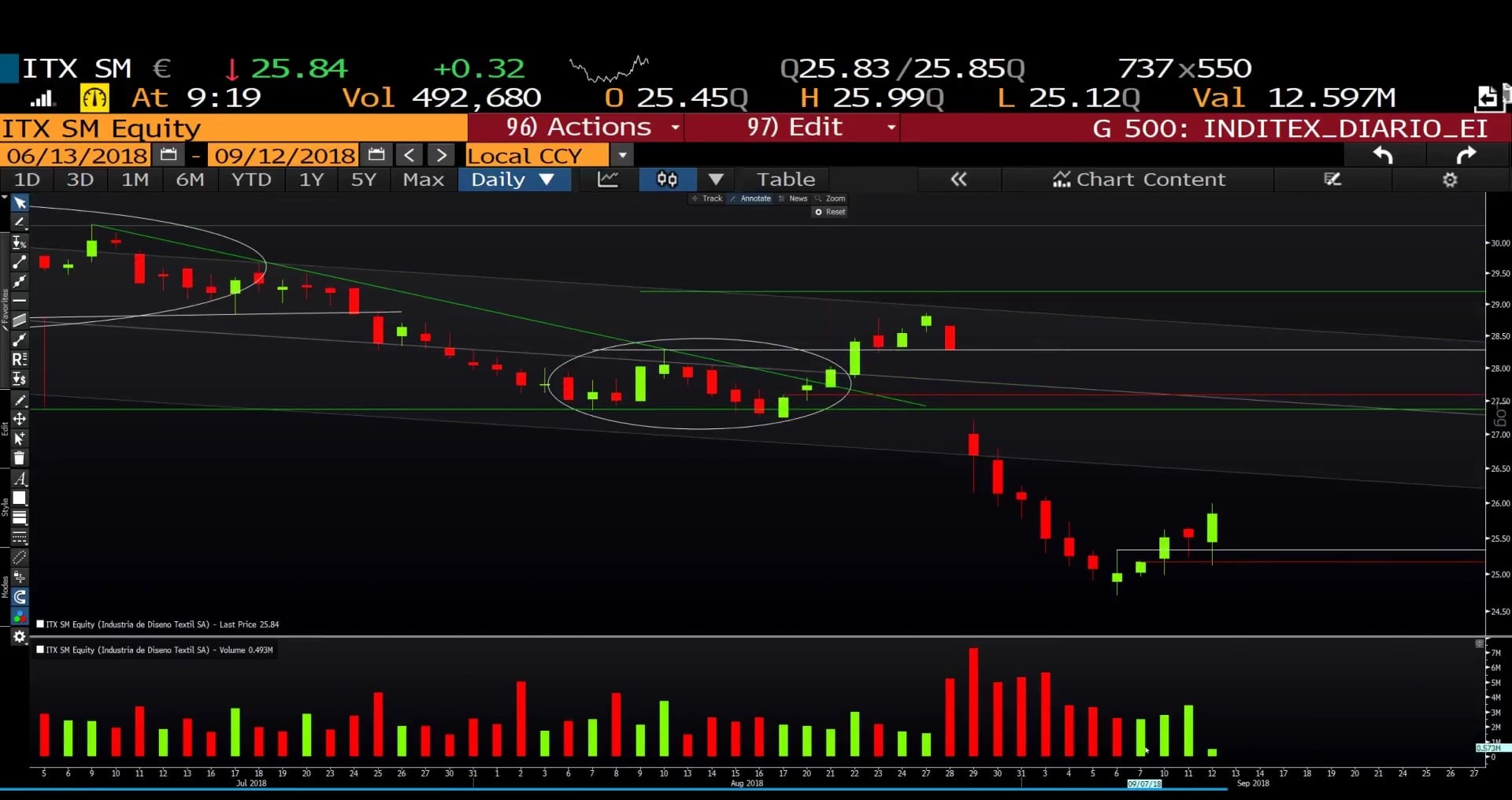Choose dashed line pattern style
The height and width of the screenshot is (800, 1512).
point(20,538)
